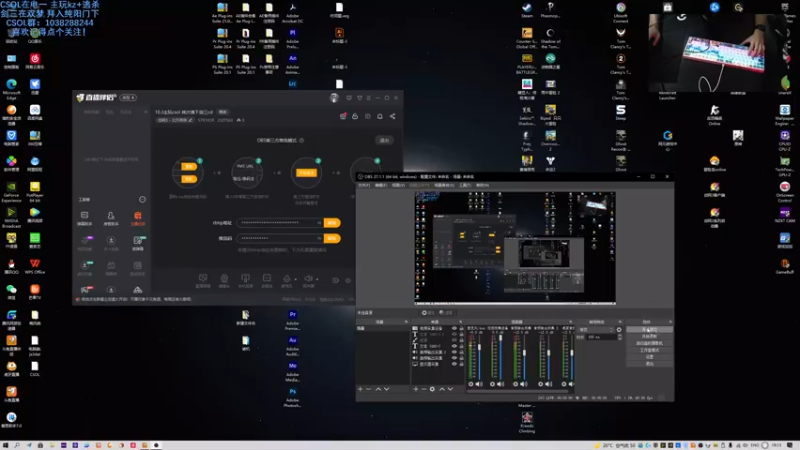800x450 pixels.
Task: Open microphone dropdown arrow in streaming app toolbar
Action: [x=295, y=279]
